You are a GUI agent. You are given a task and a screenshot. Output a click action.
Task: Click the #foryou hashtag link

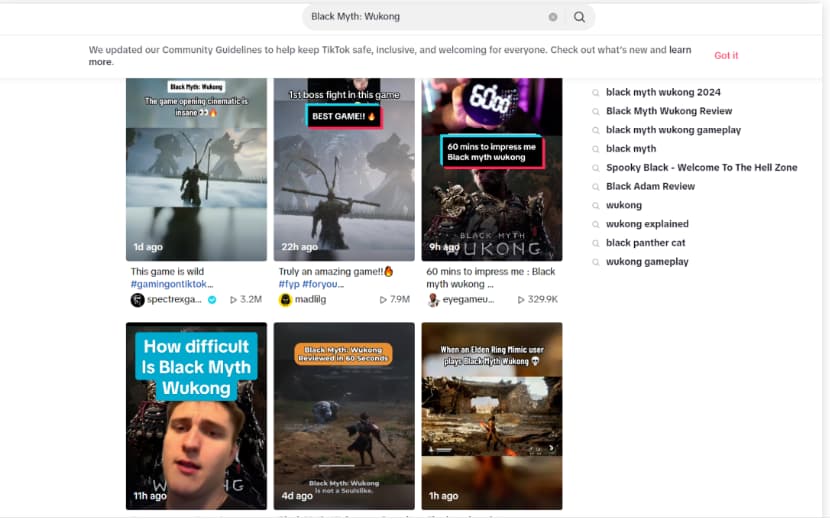323,284
